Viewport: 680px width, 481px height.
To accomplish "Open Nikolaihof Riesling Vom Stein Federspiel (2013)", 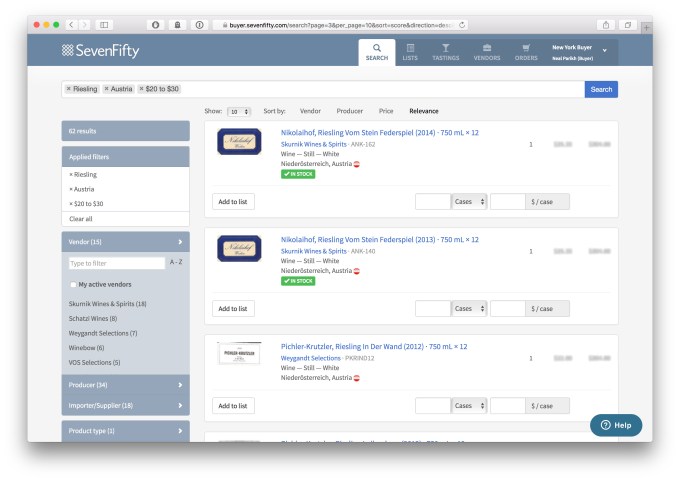I will tap(379, 239).
